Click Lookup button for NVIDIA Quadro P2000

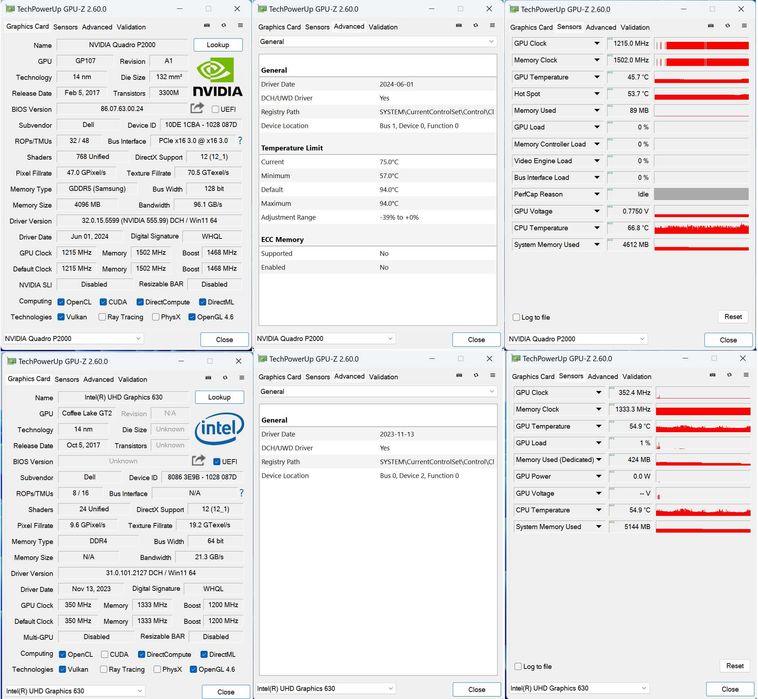218,45
